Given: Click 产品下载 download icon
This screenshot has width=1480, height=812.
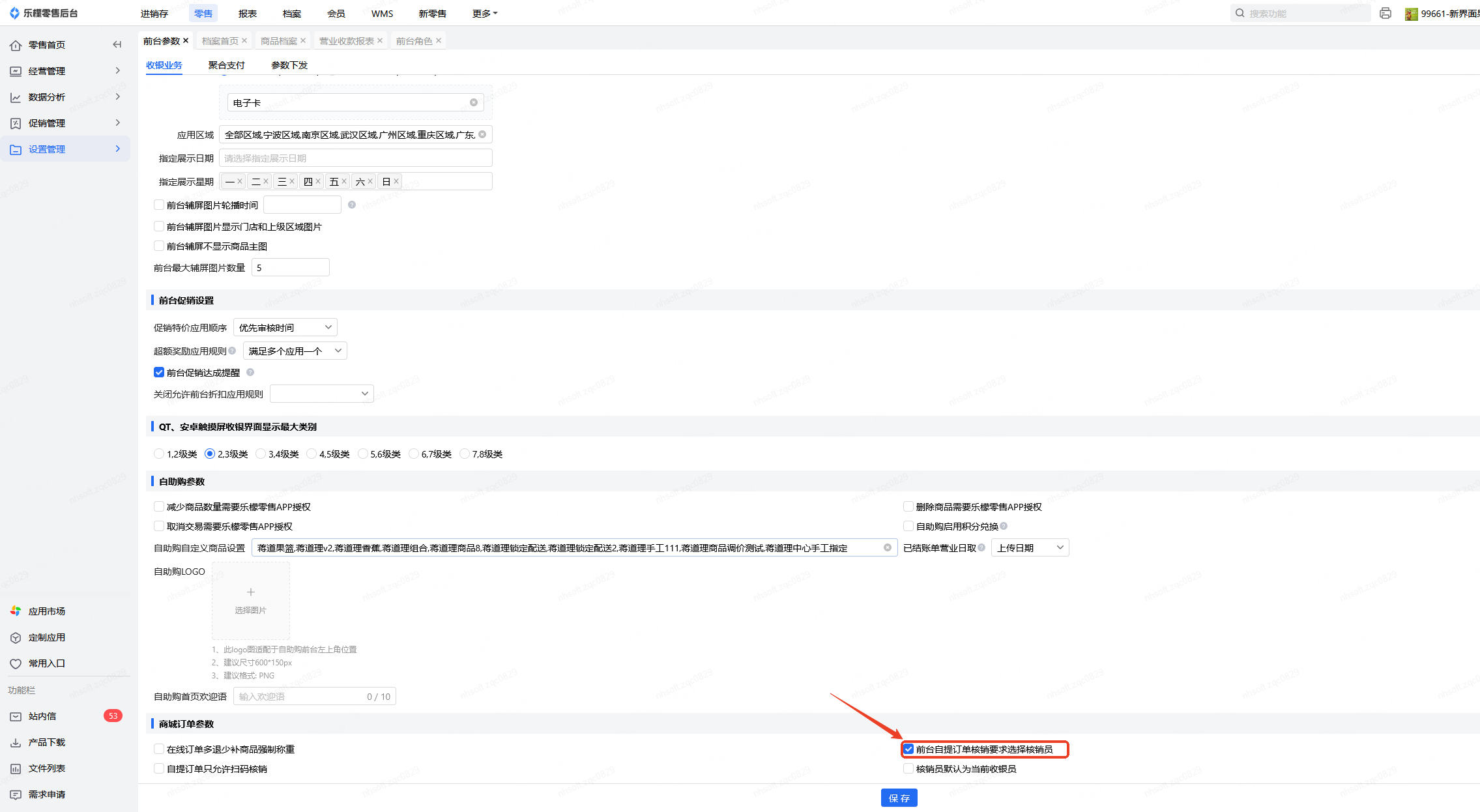Looking at the screenshot, I should [16, 742].
